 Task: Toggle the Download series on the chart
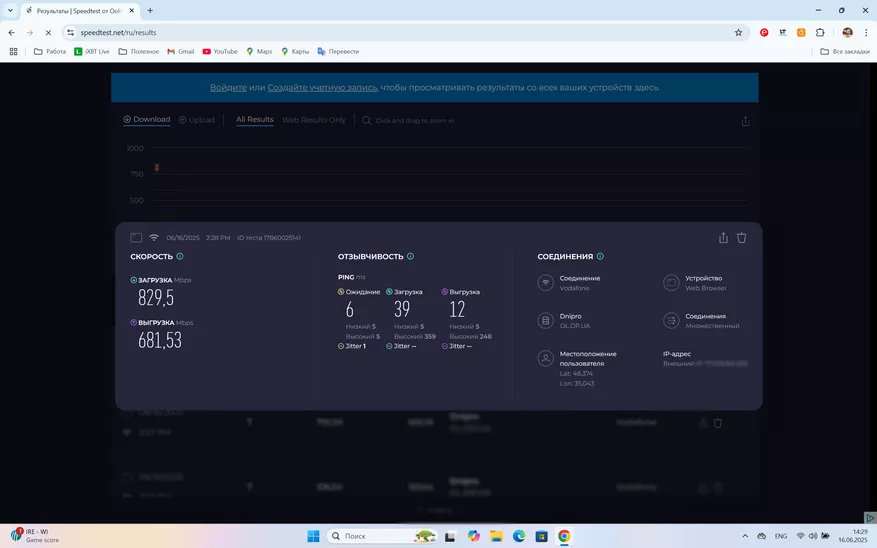point(147,120)
